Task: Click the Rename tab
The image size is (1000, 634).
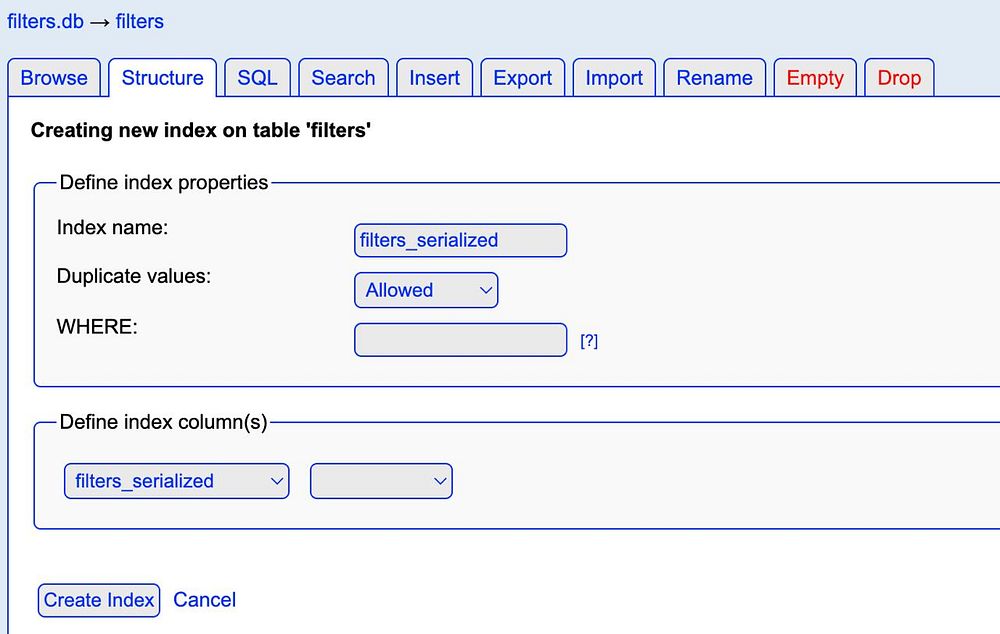Action: point(714,78)
